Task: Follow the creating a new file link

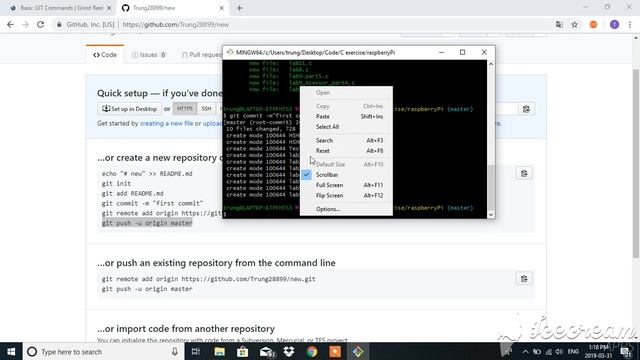Action: click(x=167, y=123)
